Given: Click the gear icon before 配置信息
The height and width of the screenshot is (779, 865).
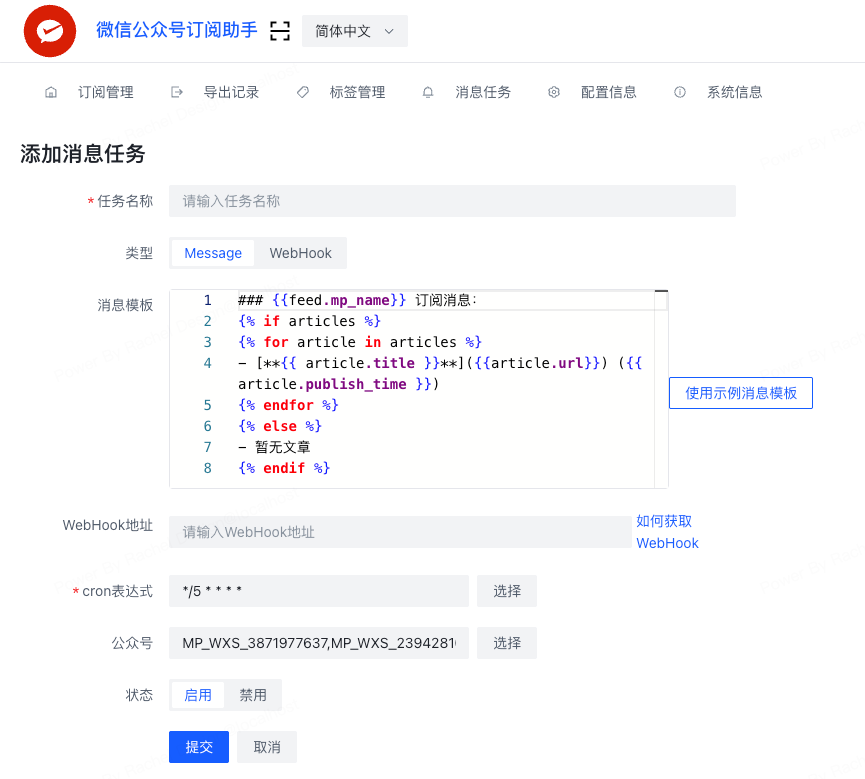Looking at the screenshot, I should point(554,92).
